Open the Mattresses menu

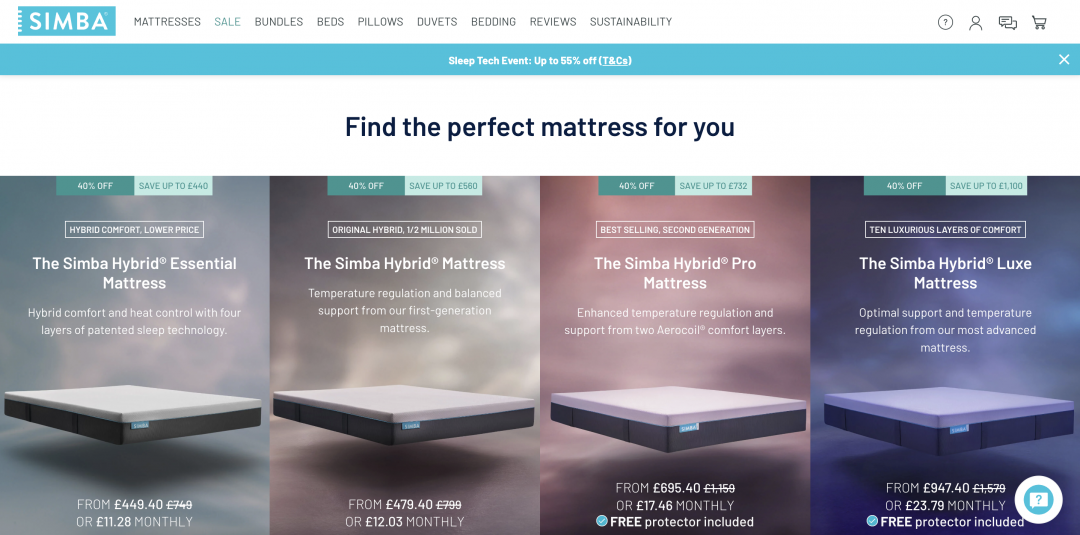167,22
